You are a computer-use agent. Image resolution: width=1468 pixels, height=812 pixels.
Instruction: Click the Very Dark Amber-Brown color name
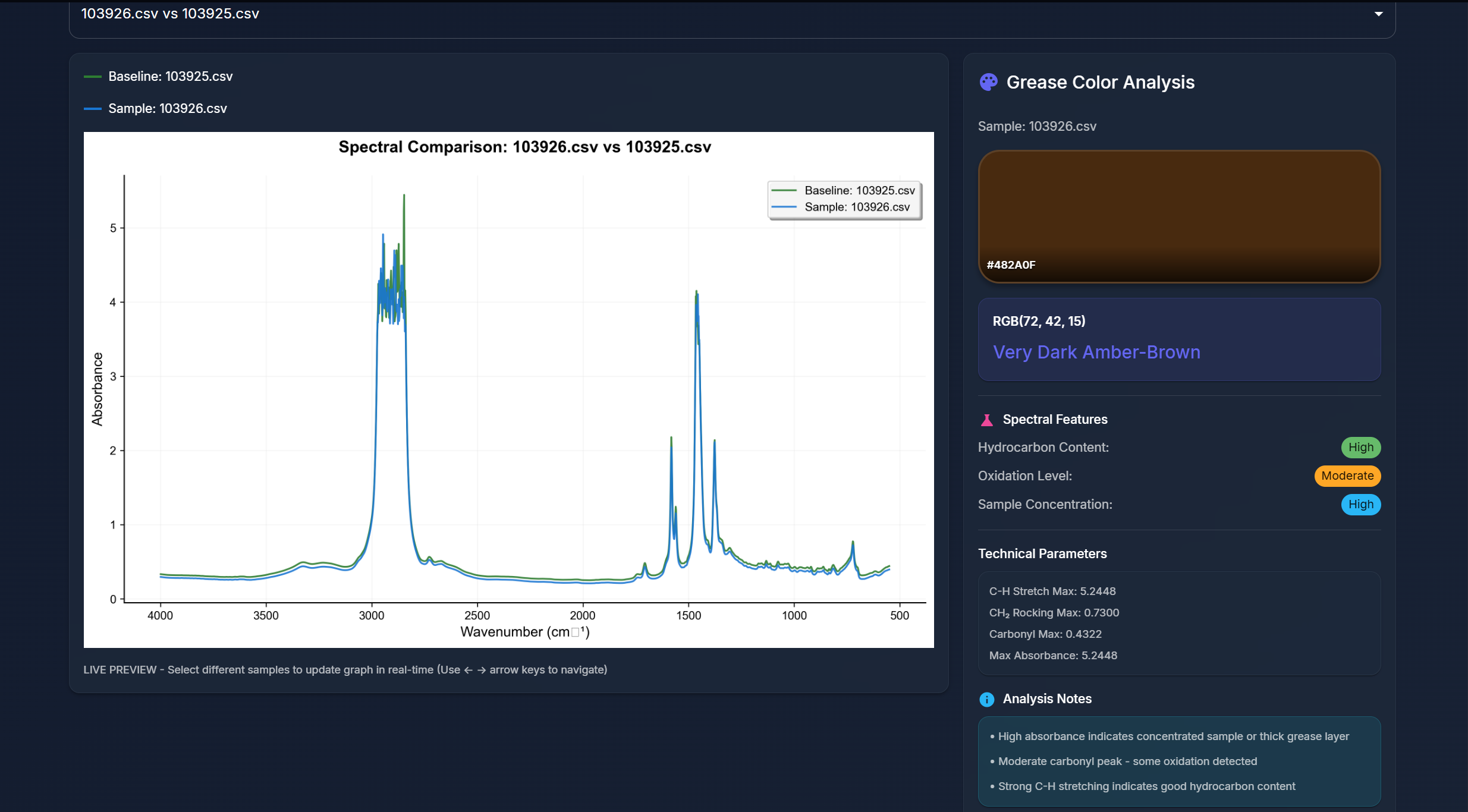pyautogui.click(x=1096, y=353)
